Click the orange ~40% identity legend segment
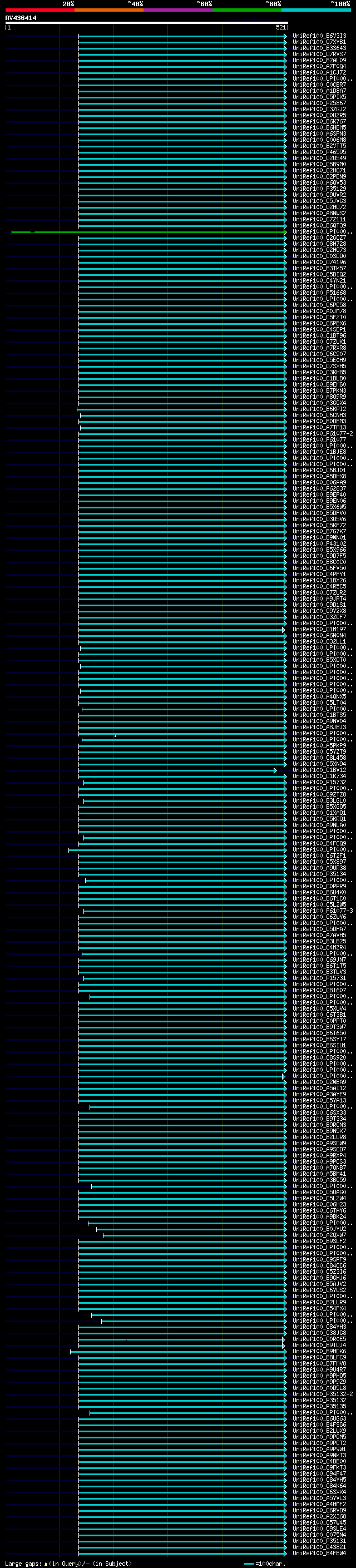The height and width of the screenshot is (1568, 356). click(x=109, y=11)
